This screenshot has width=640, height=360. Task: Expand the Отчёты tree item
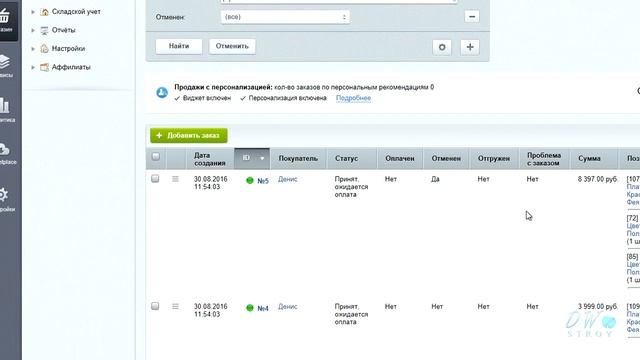33,30
